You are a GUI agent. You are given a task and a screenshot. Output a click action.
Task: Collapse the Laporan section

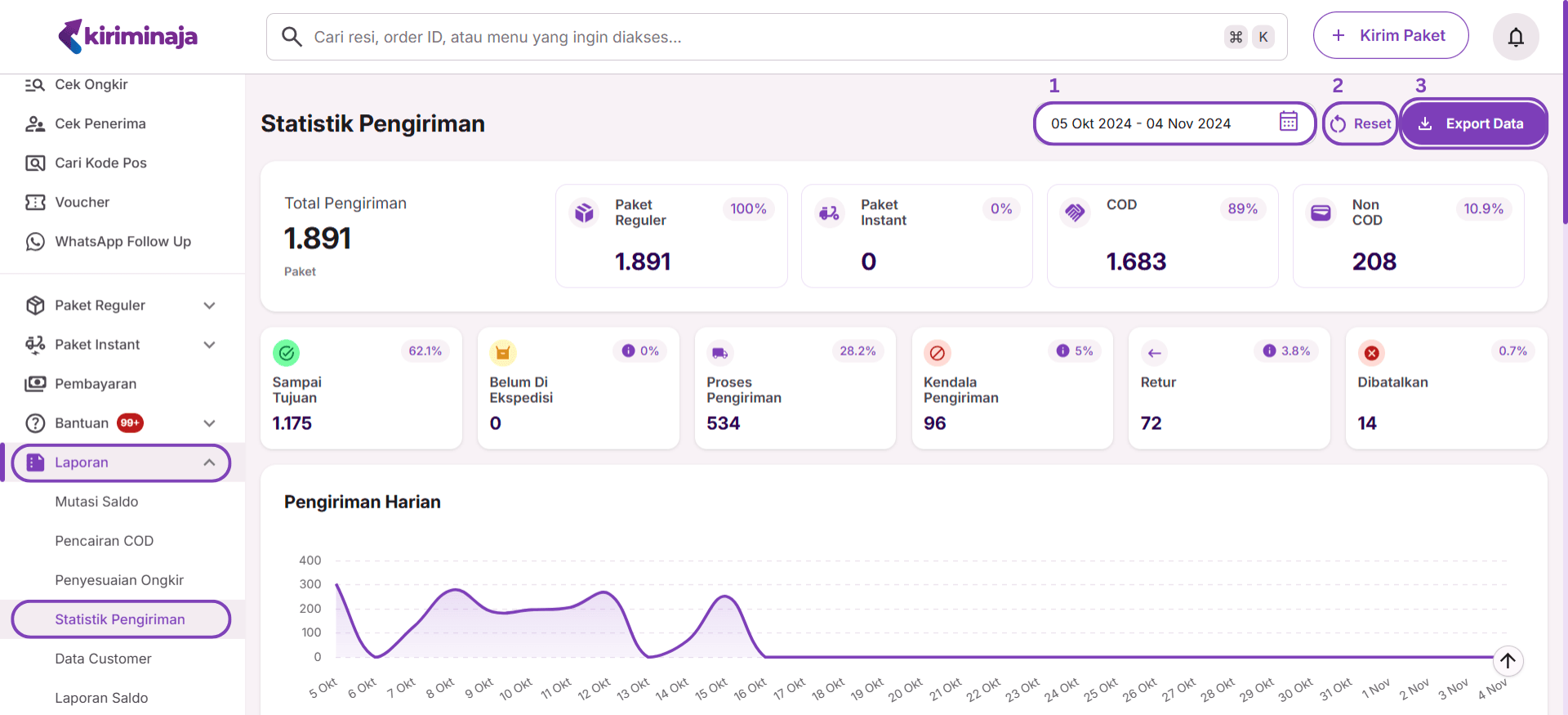tap(209, 463)
